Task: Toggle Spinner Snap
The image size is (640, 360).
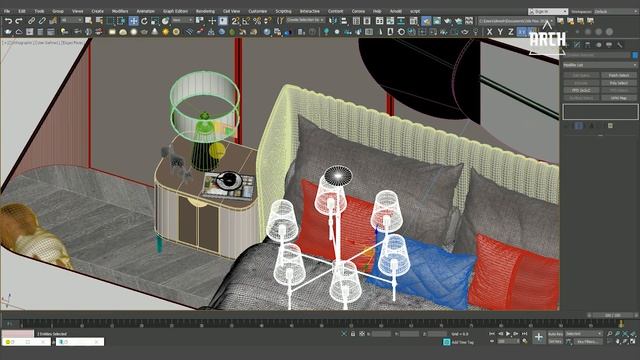Action: click(x=267, y=20)
